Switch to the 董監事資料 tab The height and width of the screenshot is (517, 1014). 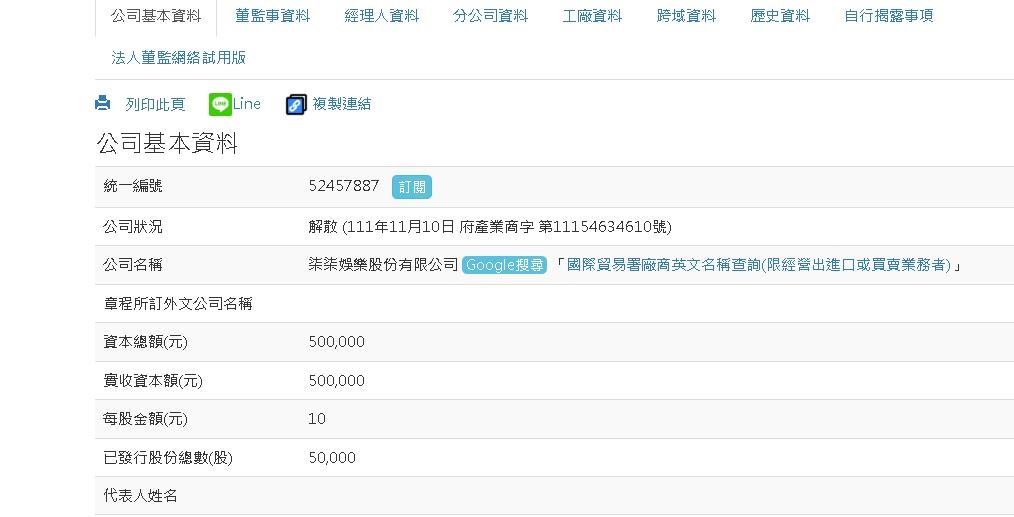(x=273, y=16)
